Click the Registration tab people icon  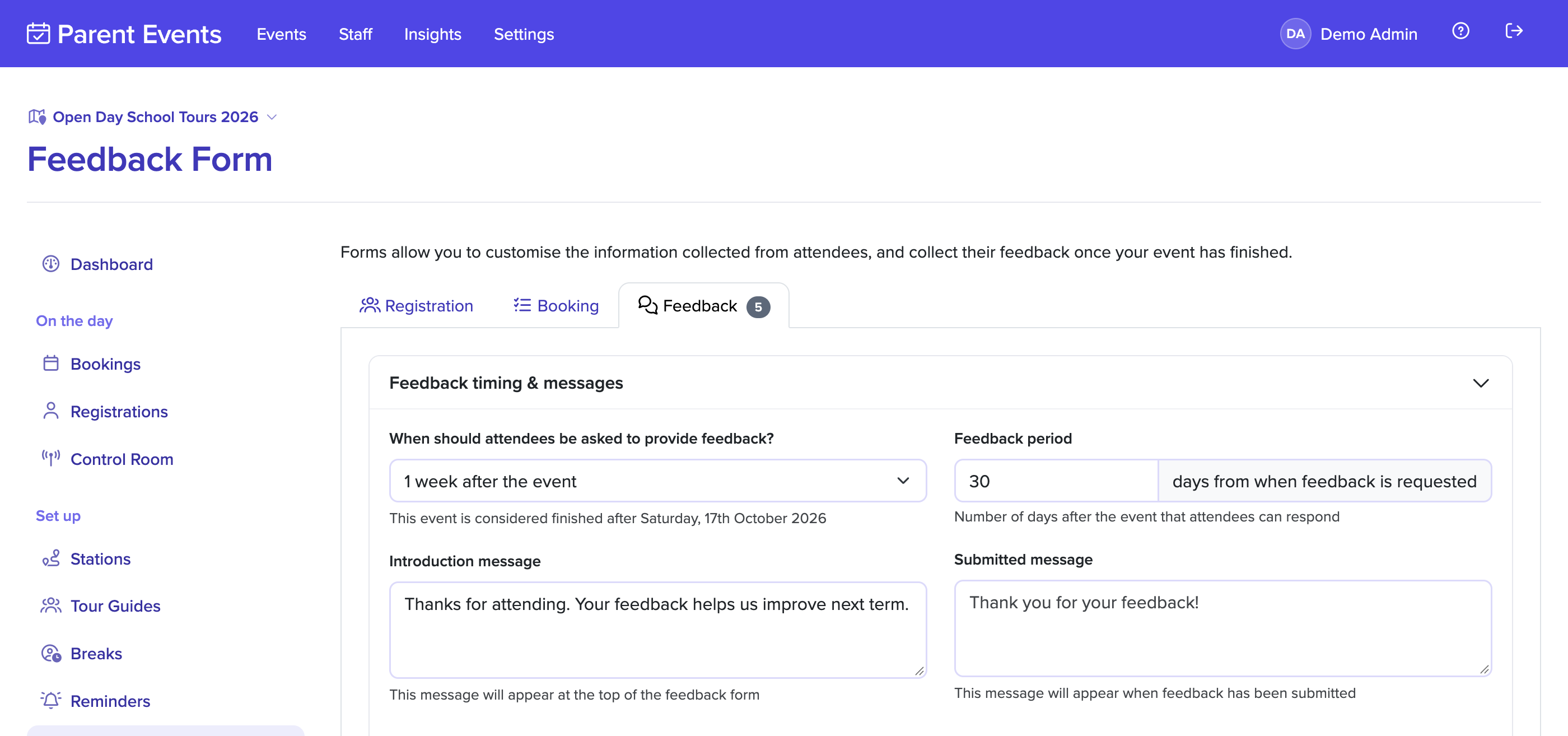click(370, 305)
